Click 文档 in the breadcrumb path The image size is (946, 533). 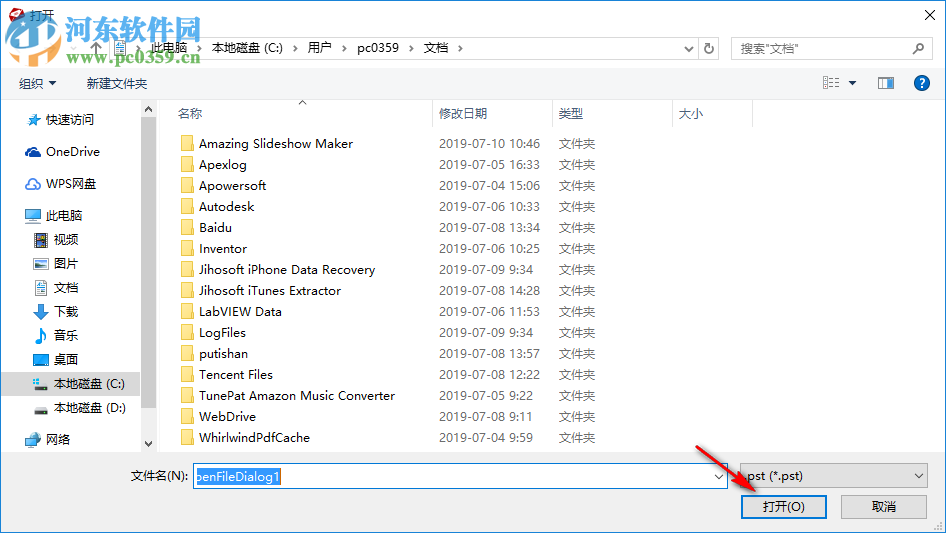[436, 48]
